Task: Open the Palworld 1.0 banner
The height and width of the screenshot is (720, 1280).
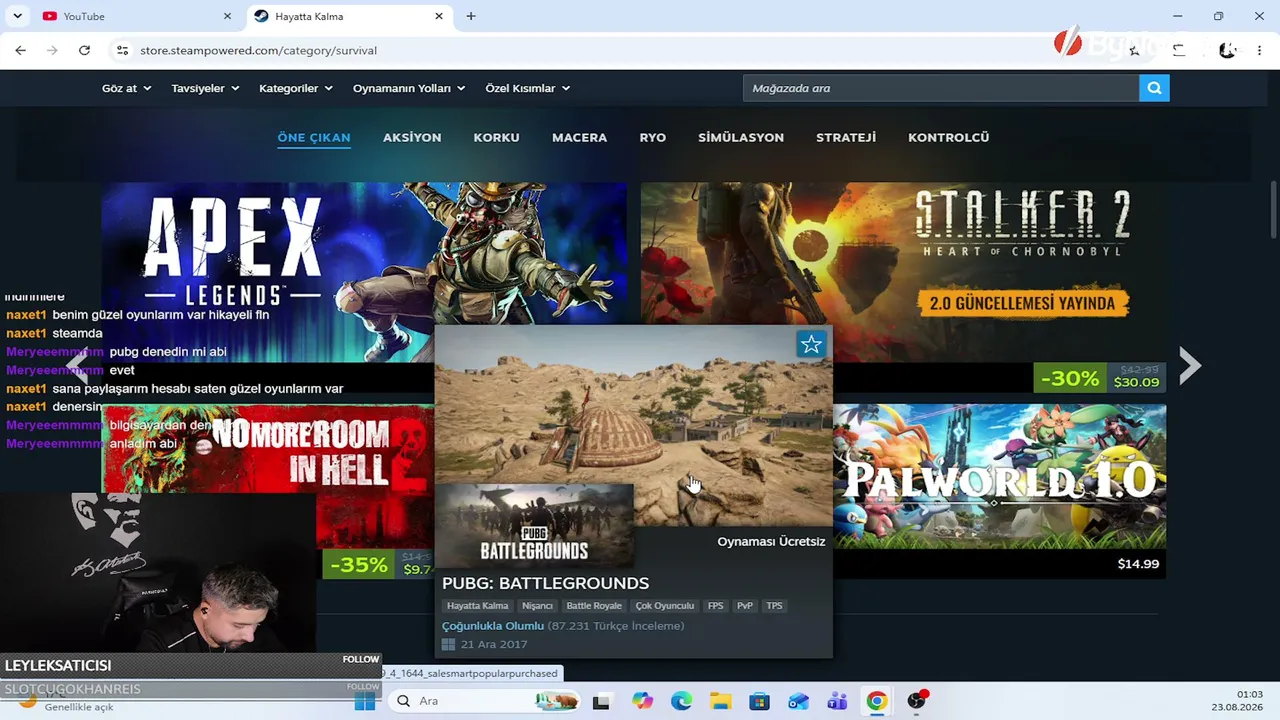Action: [x=999, y=476]
